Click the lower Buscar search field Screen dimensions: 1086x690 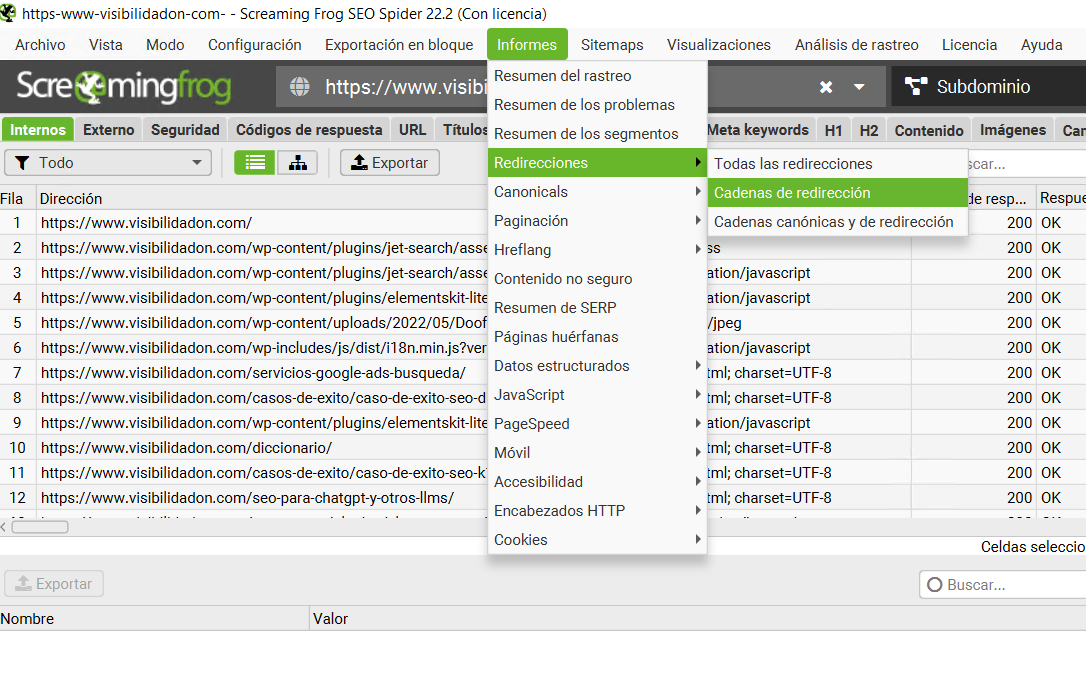1003,585
